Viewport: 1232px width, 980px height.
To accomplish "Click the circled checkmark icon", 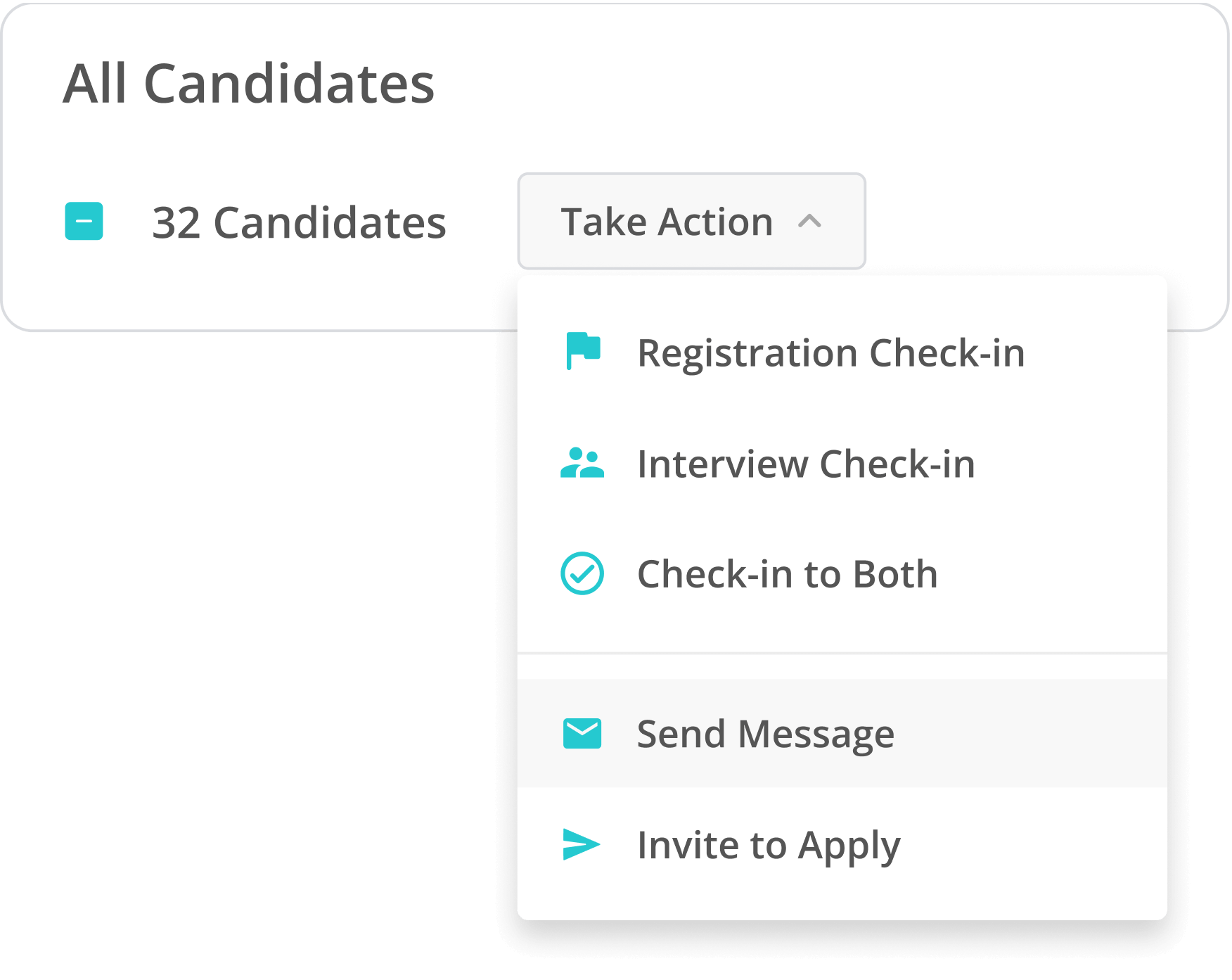I will (x=582, y=574).
